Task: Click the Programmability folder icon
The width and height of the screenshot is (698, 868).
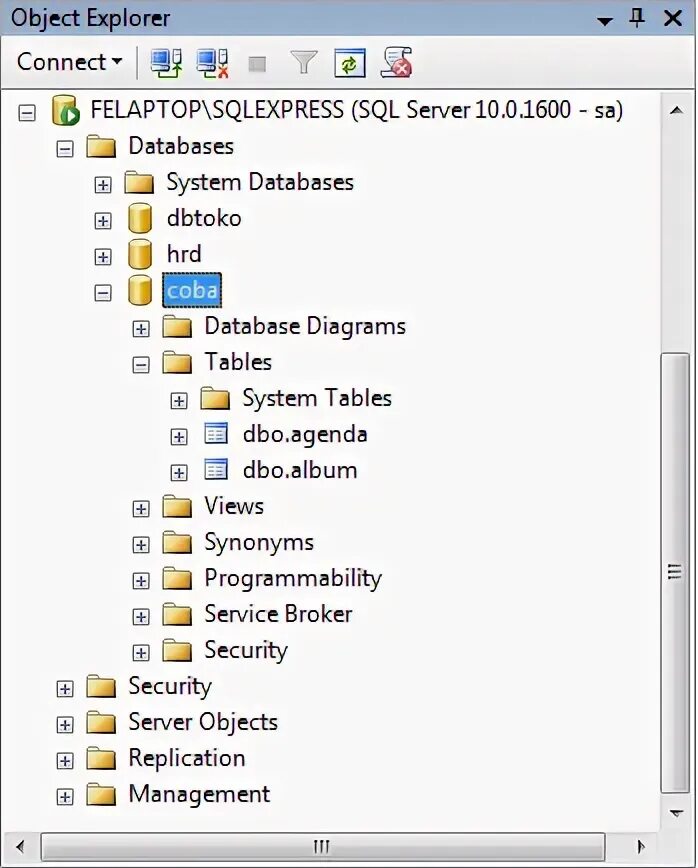Action: coord(177,578)
